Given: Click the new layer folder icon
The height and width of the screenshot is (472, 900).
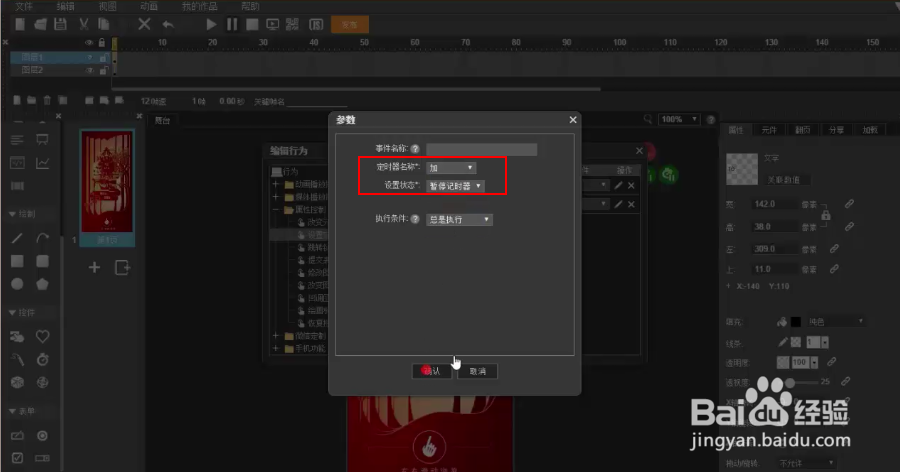Looking at the screenshot, I should pyautogui.click(x=32, y=100).
